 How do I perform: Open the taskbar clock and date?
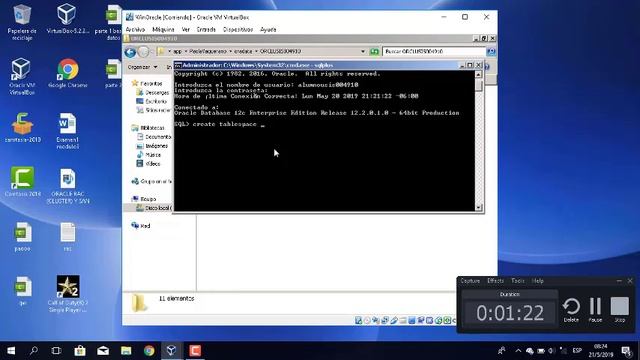click(x=601, y=351)
